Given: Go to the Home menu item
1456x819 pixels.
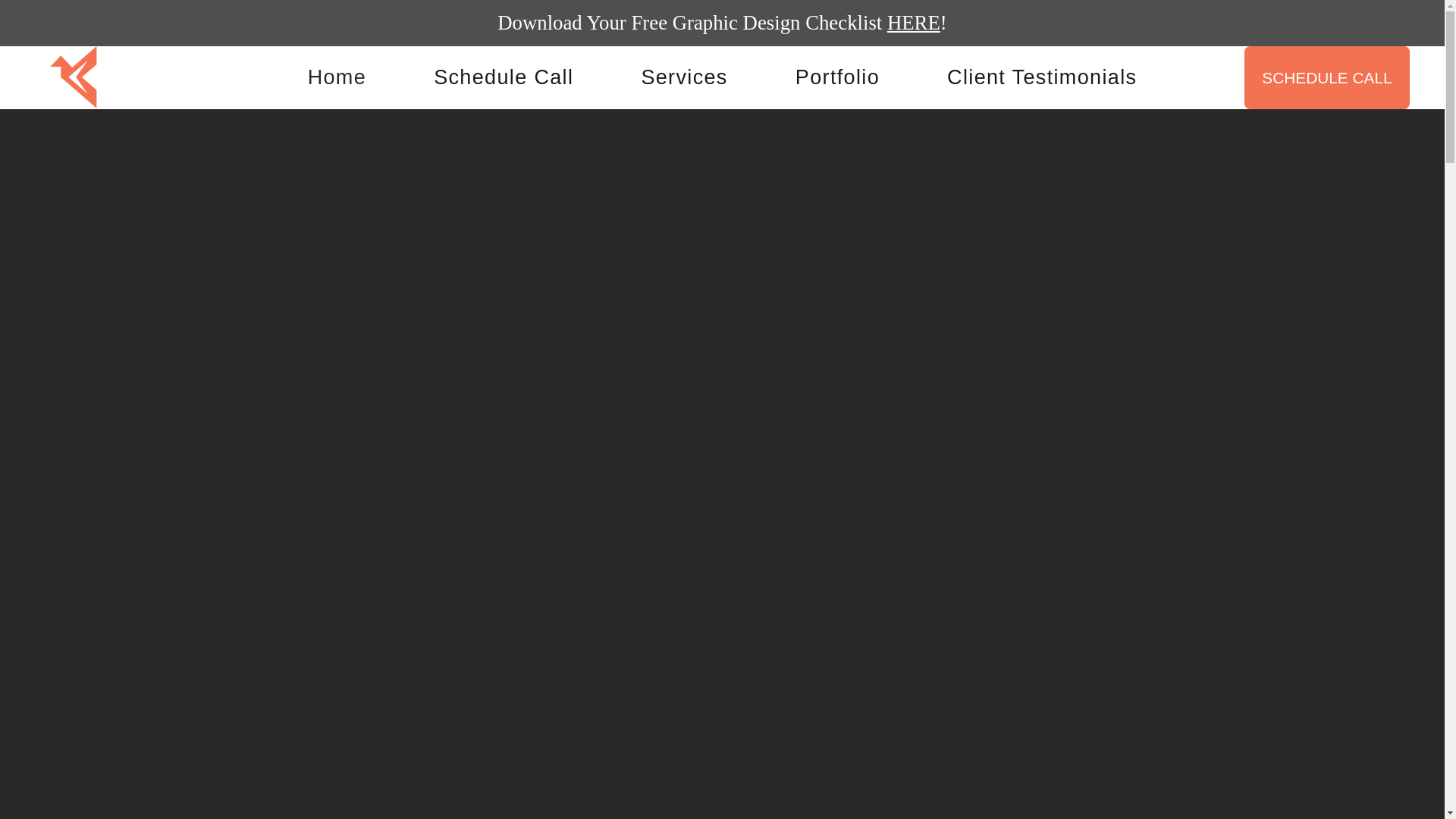Looking at the screenshot, I should coord(337,77).
